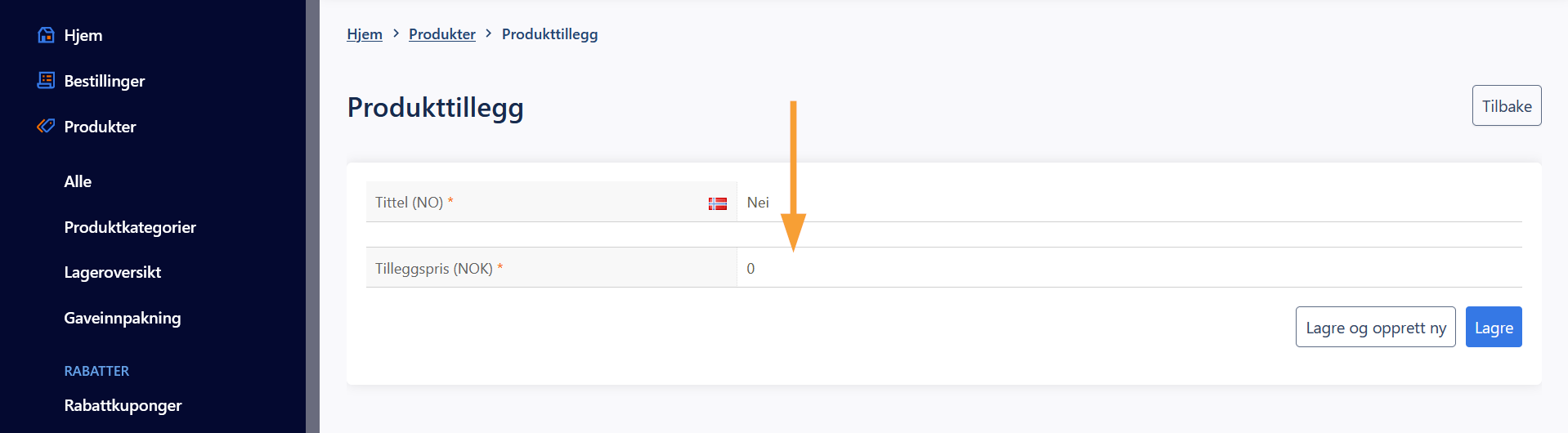Image resolution: width=1568 pixels, height=433 pixels.
Task: Click the chevron after Hjem breadcrumb
Action: coord(396,33)
